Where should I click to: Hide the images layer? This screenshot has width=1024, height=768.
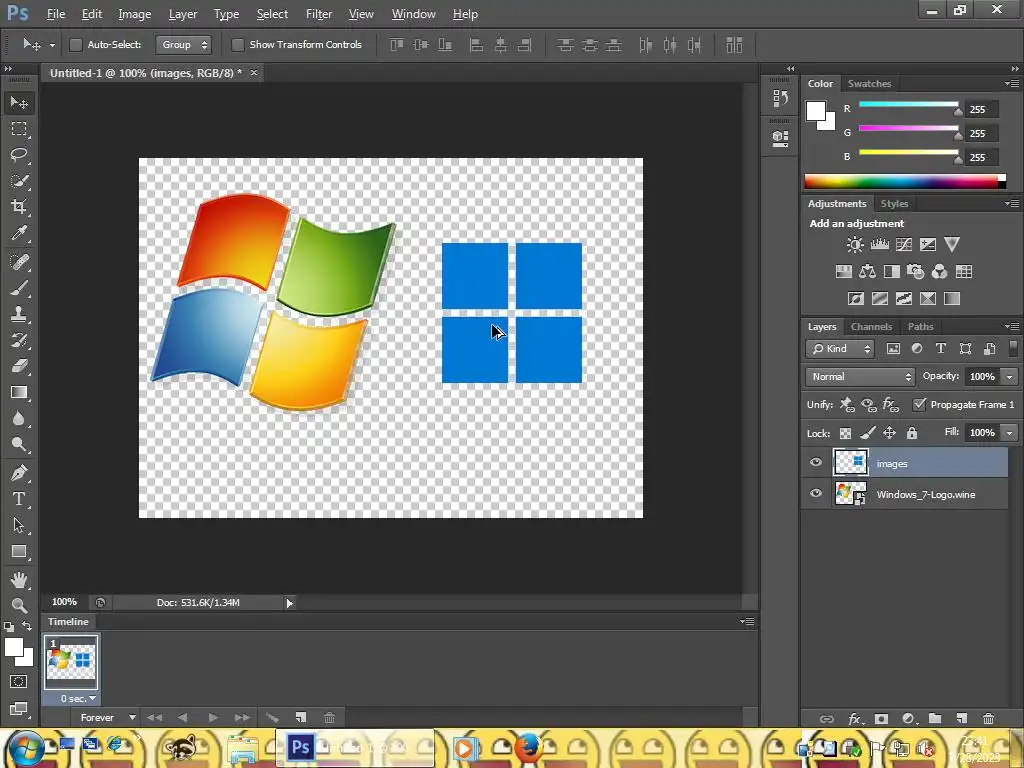816,463
